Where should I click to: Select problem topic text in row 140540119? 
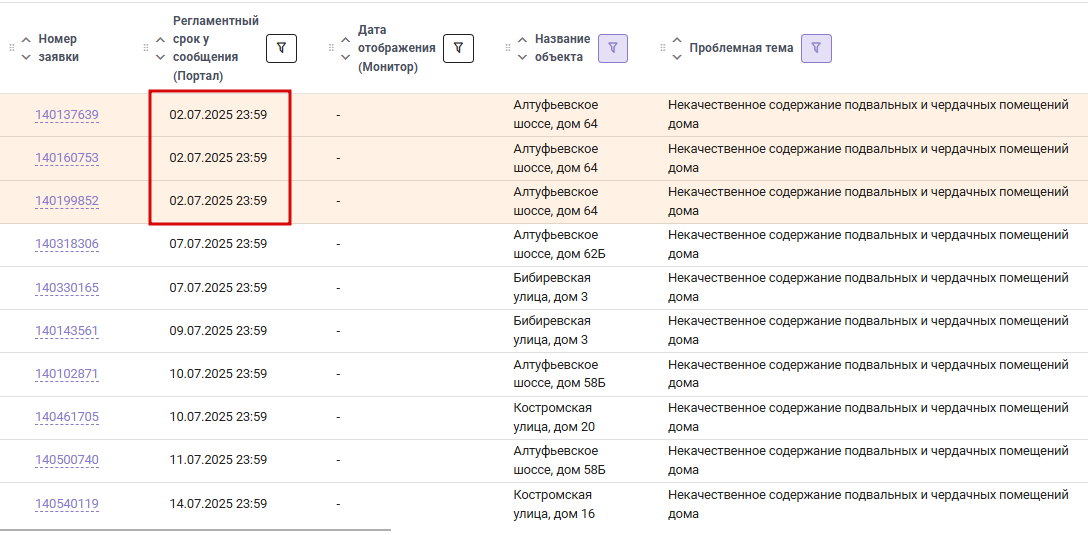pos(868,504)
